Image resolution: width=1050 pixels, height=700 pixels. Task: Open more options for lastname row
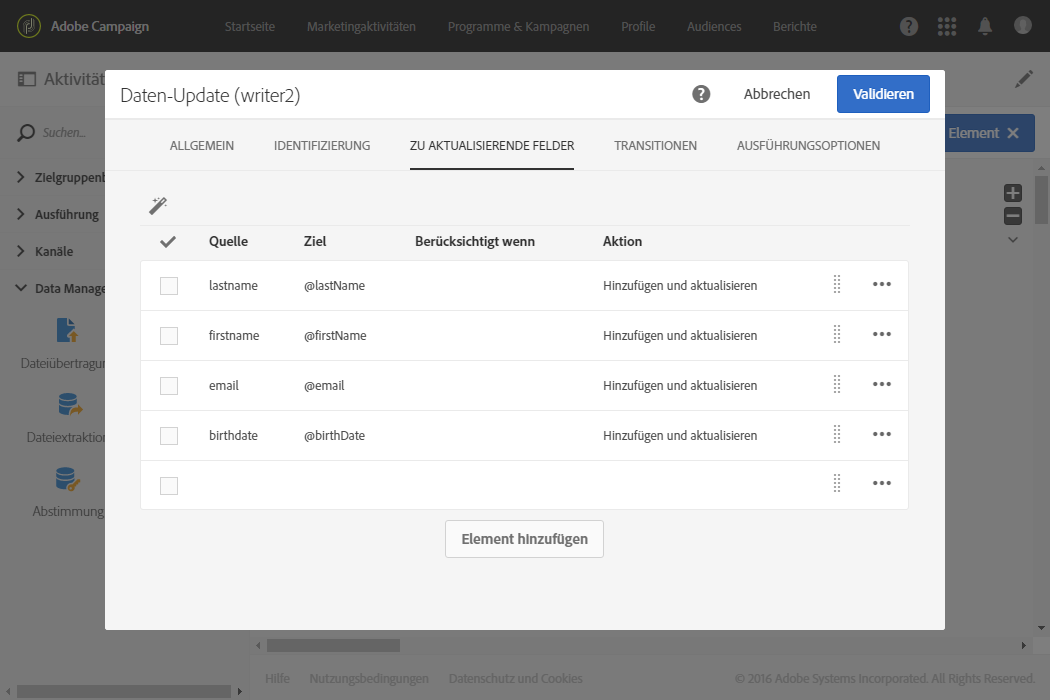click(x=882, y=285)
